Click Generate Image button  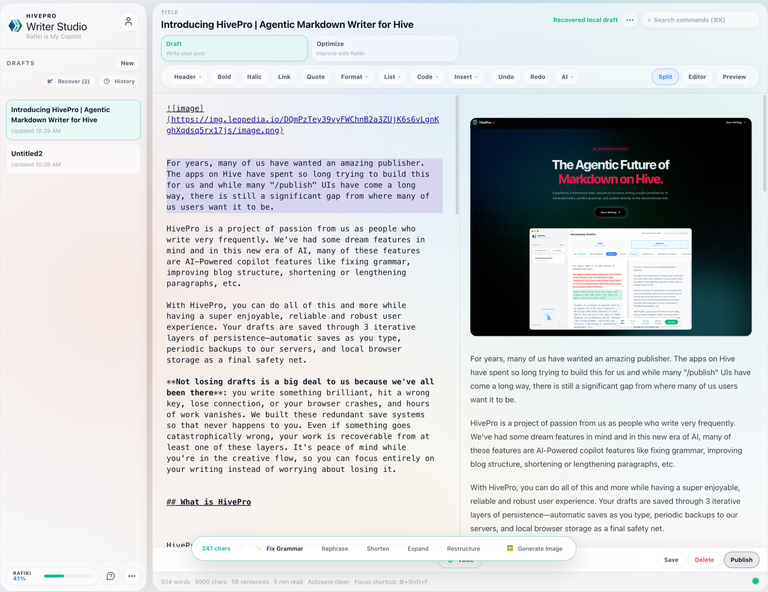coord(534,548)
